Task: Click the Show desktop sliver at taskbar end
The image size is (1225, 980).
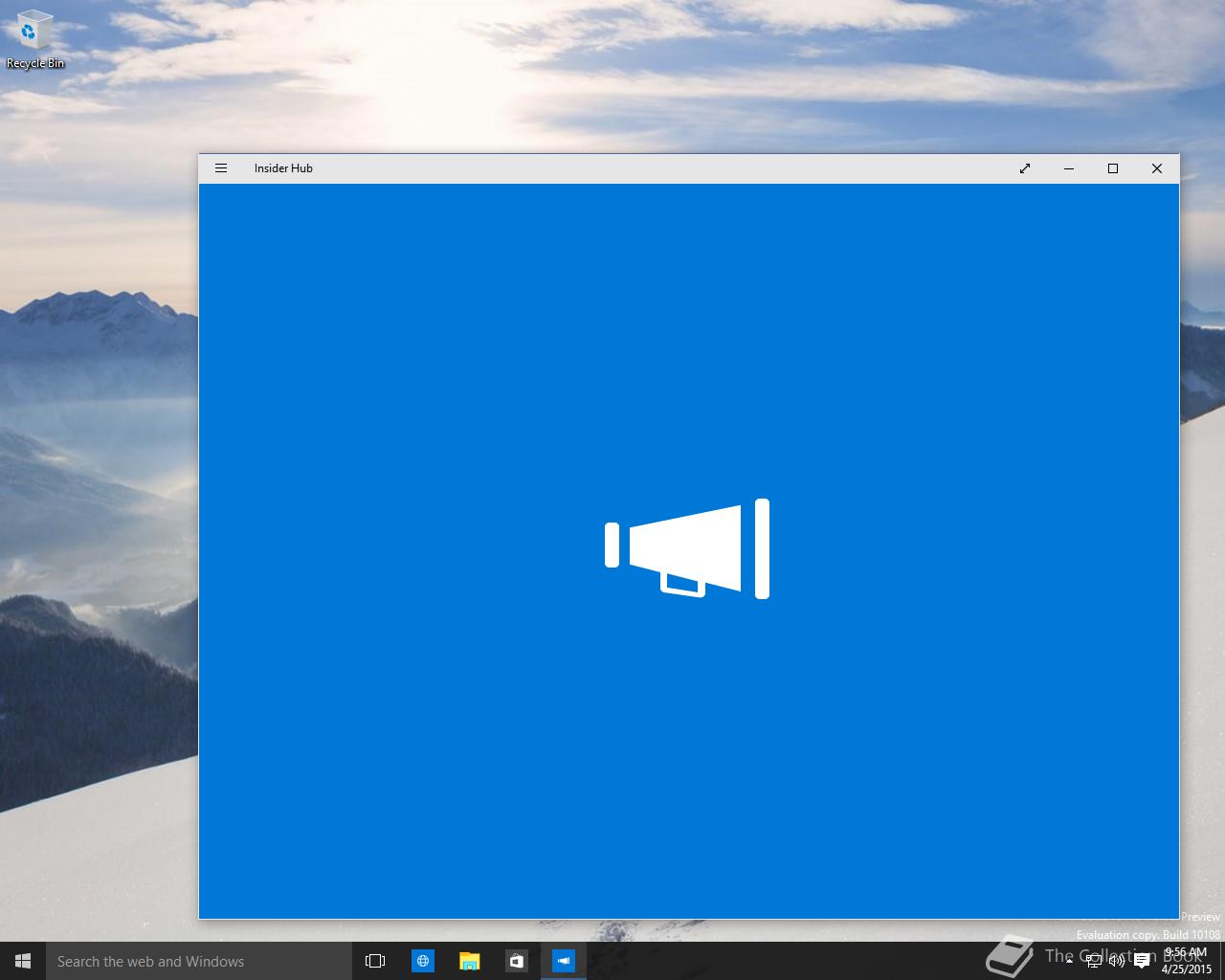Action: (x=1222, y=961)
